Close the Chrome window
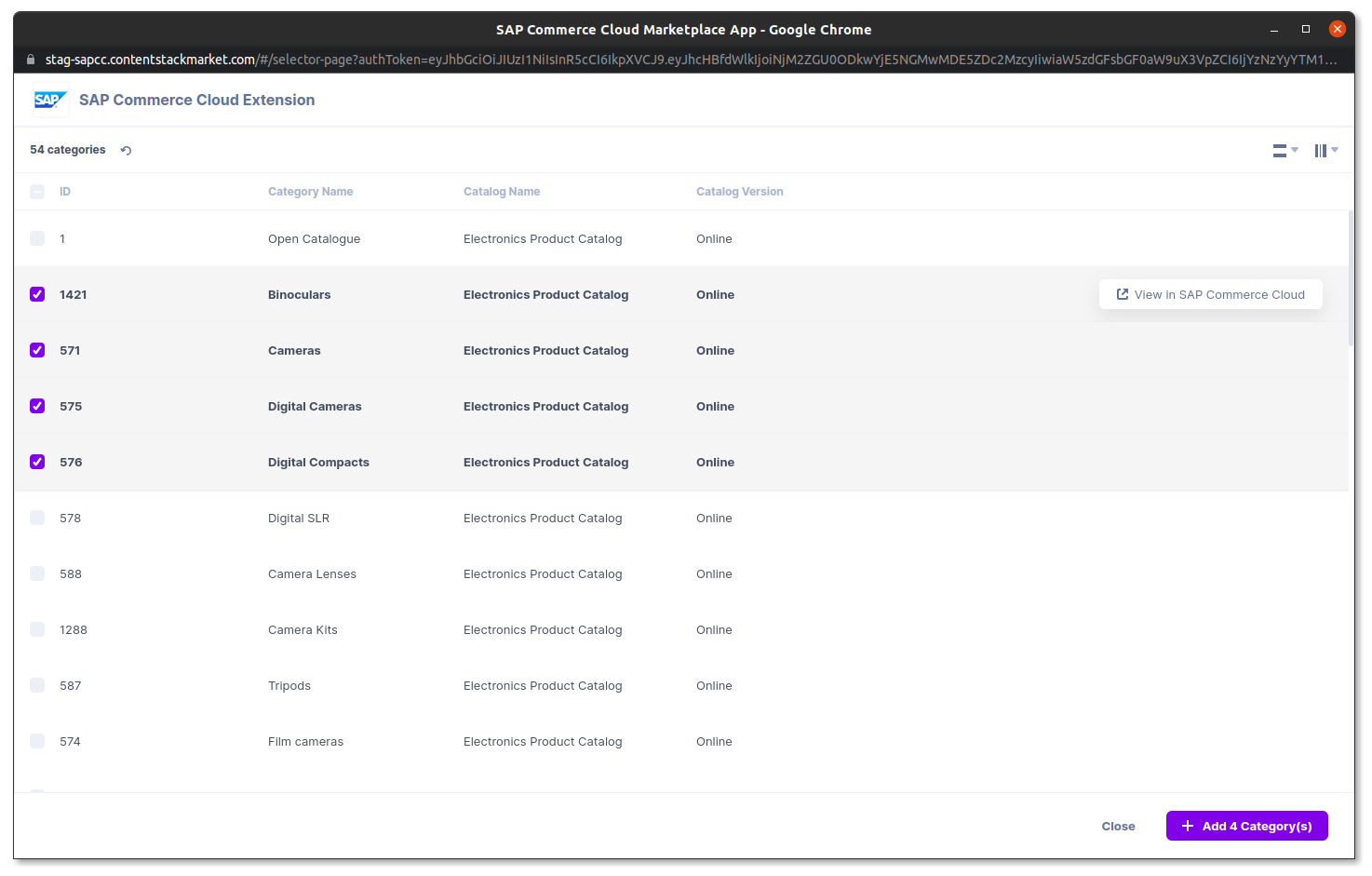Viewport: 1372px width, 876px height. coord(1338,29)
